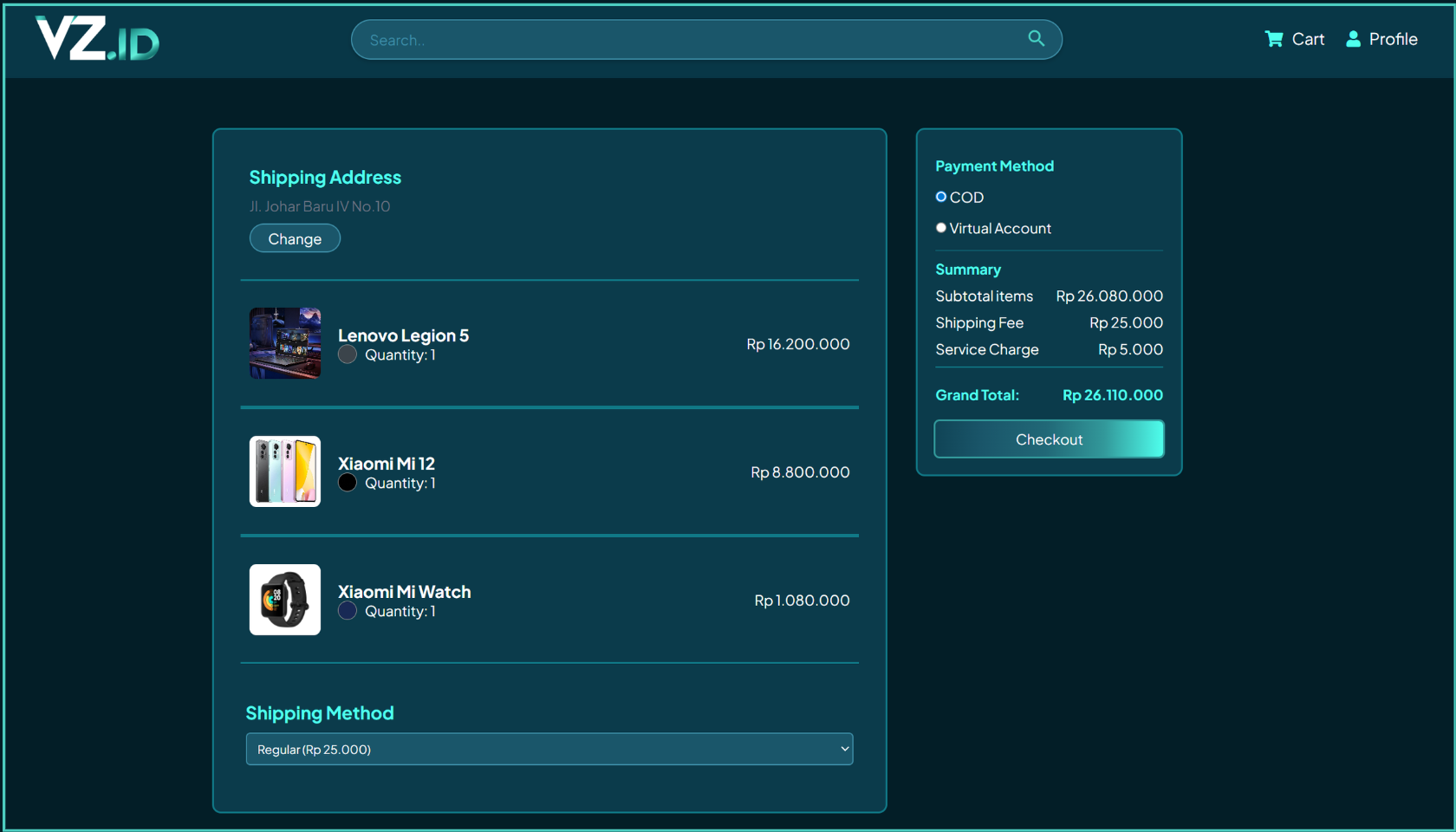This screenshot has height=832, width=1456.
Task: Click the Summary heading
Action: (968, 270)
